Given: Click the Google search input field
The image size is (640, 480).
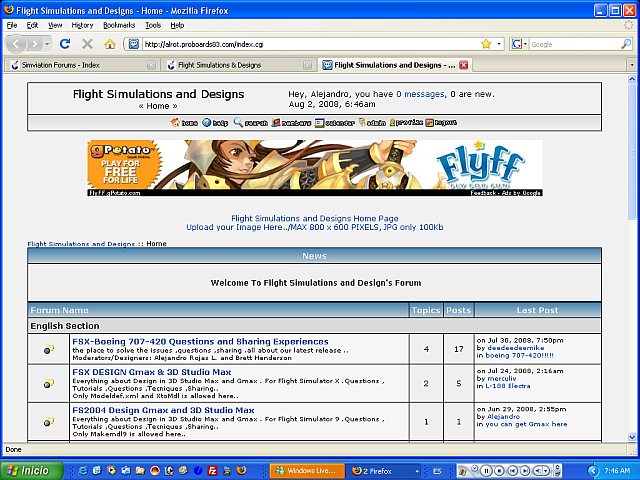Looking at the screenshot, I should 575,44.
